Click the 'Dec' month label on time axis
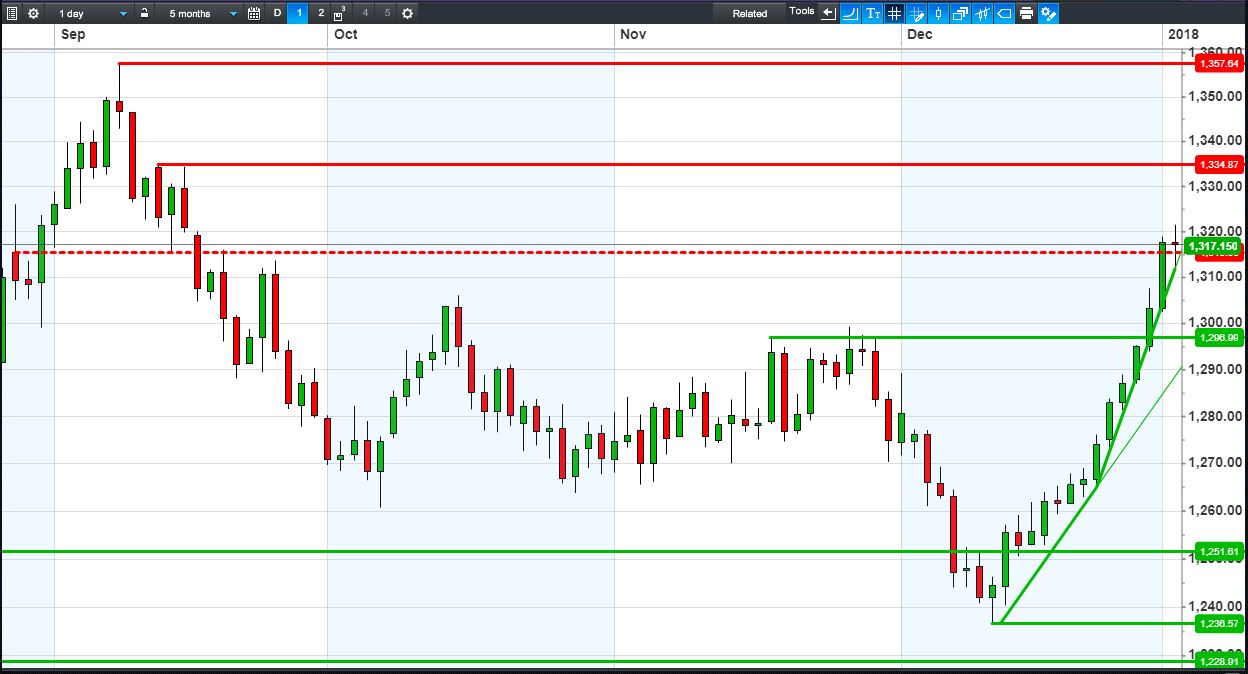The height and width of the screenshot is (674, 1248). point(919,35)
